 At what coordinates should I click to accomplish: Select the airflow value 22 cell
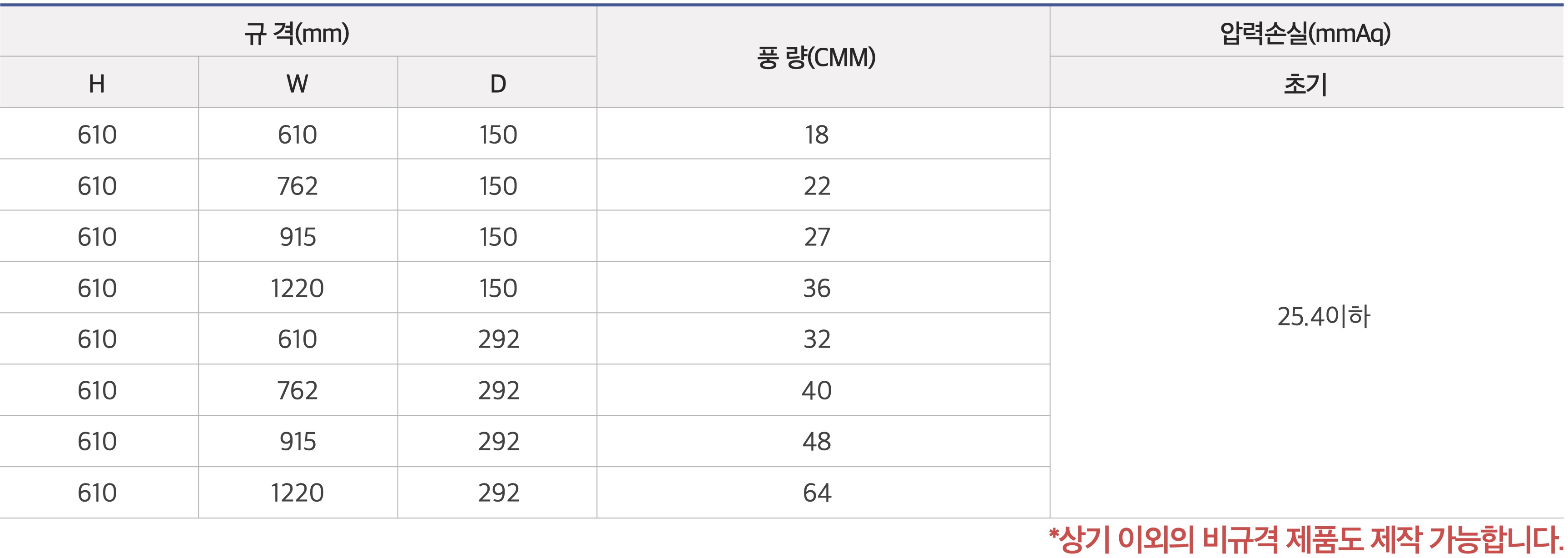816,186
